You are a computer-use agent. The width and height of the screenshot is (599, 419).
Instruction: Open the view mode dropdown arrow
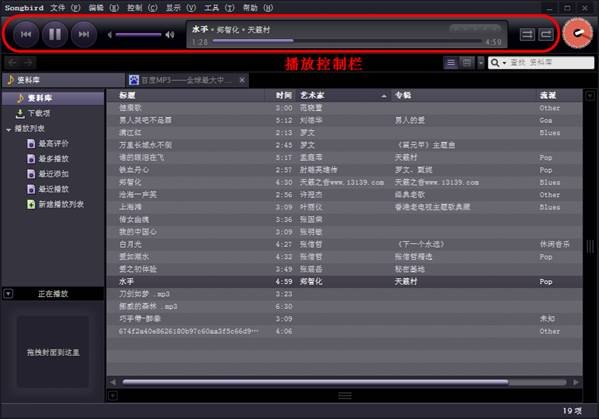pos(481,63)
